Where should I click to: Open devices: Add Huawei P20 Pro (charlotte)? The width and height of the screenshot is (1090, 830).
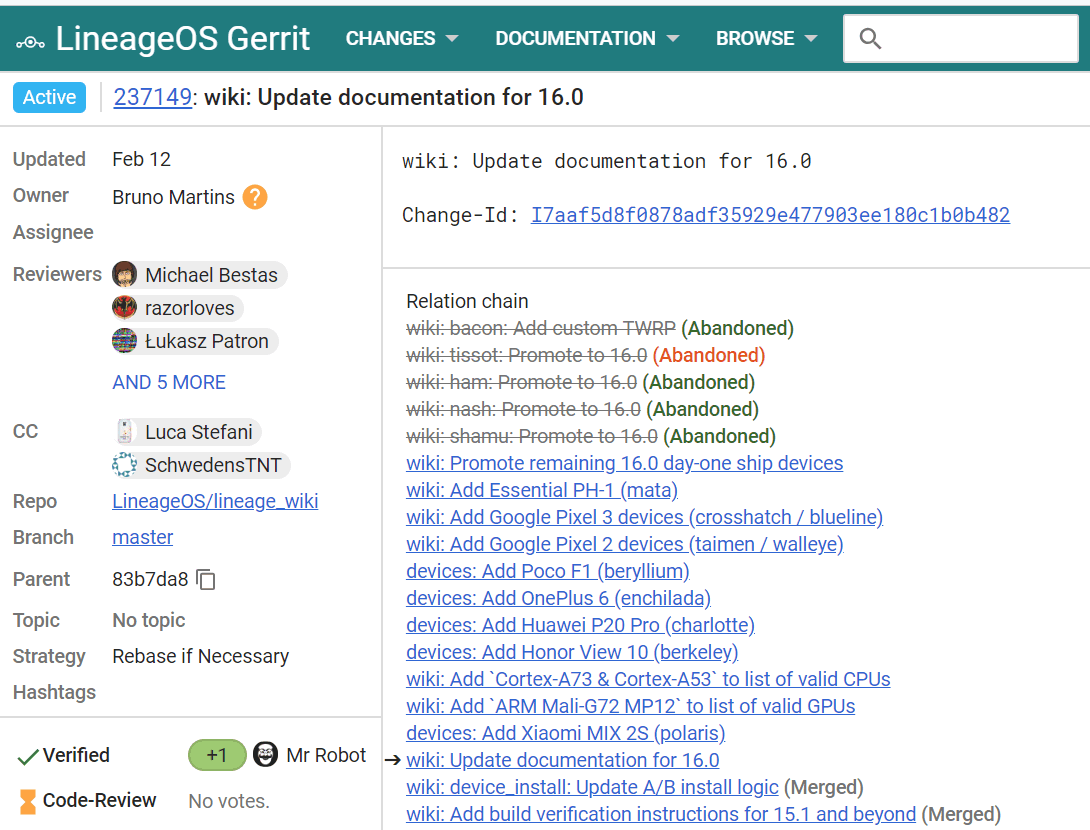(580, 625)
